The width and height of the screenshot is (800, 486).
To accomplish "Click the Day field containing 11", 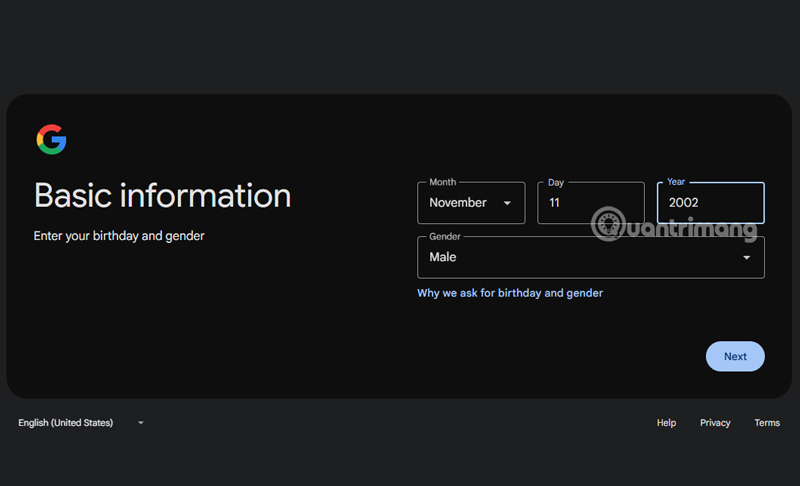I will (x=590, y=203).
